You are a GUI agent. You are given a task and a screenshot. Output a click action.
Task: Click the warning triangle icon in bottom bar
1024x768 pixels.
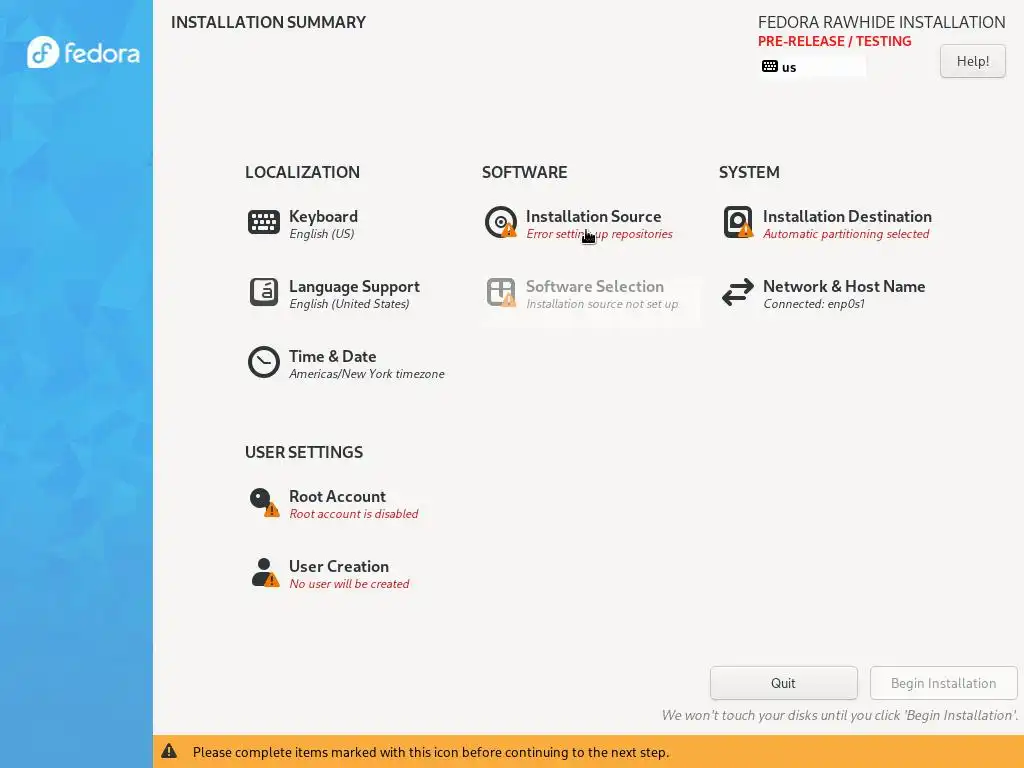tap(169, 751)
